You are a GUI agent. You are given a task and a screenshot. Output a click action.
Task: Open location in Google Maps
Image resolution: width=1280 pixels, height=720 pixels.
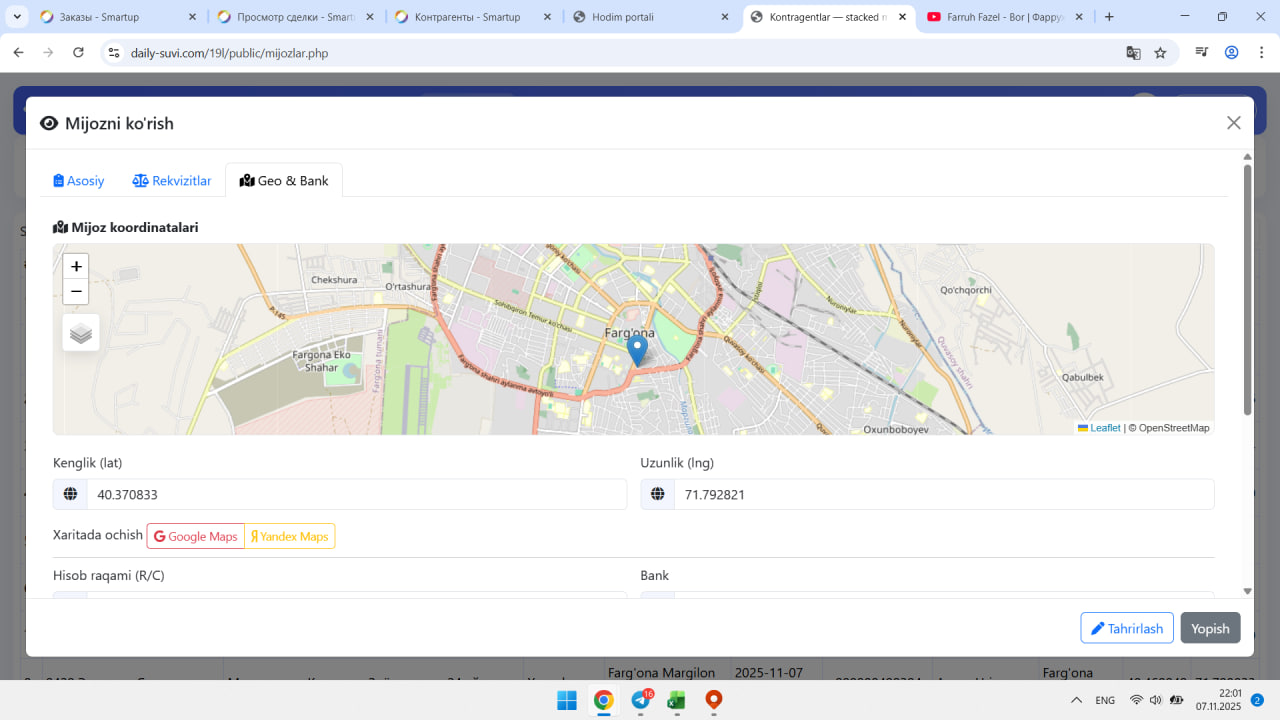tap(196, 537)
